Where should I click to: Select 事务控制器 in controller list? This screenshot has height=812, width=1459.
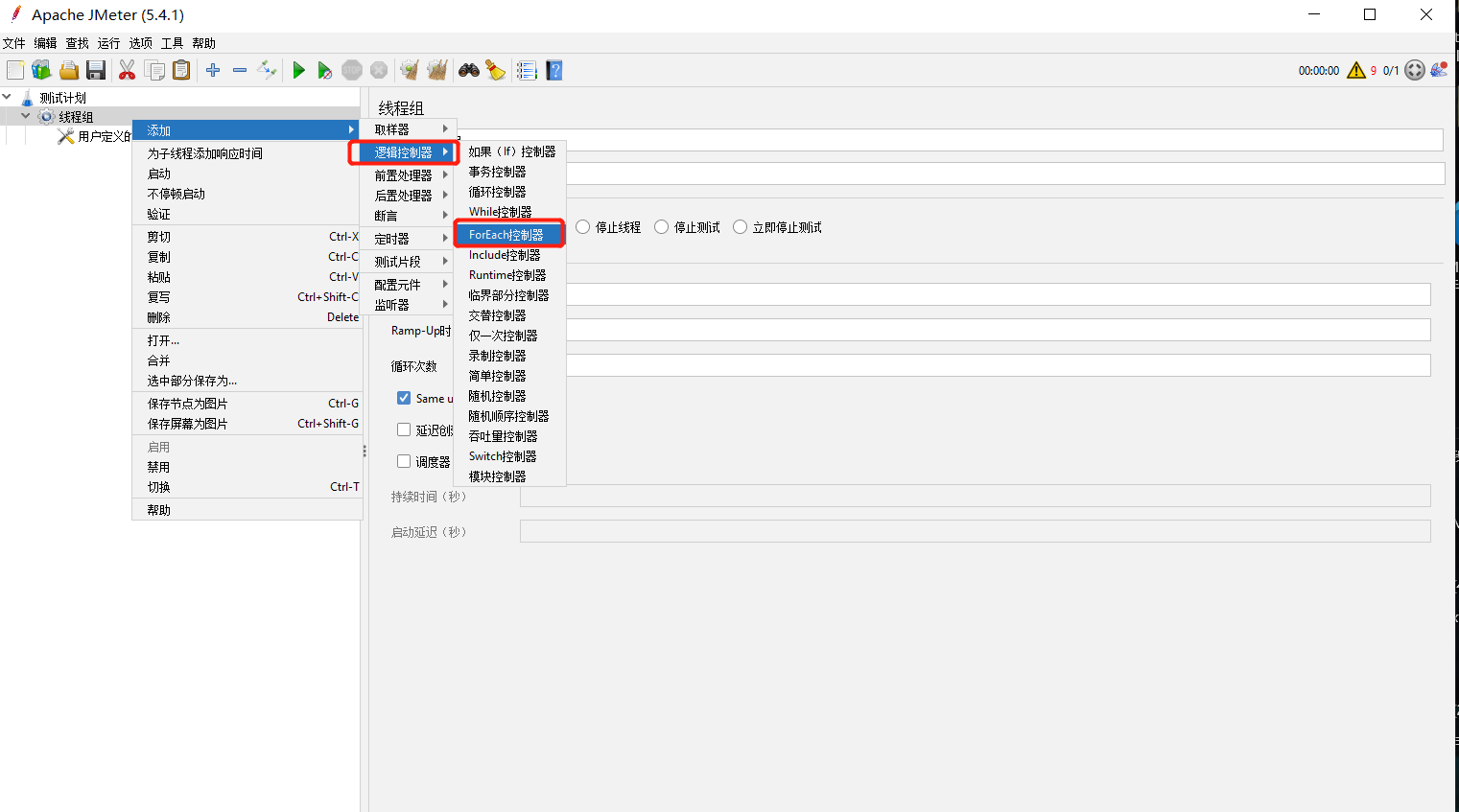click(x=509, y=172)
